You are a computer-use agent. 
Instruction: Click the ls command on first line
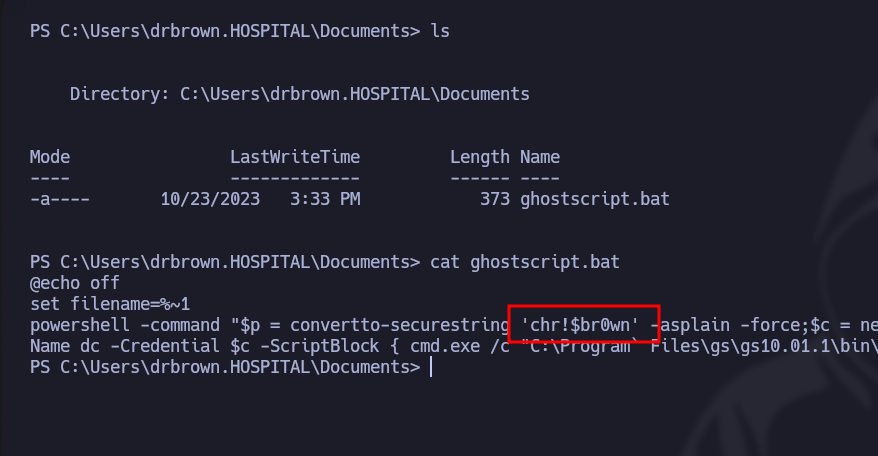coord(440,31)
